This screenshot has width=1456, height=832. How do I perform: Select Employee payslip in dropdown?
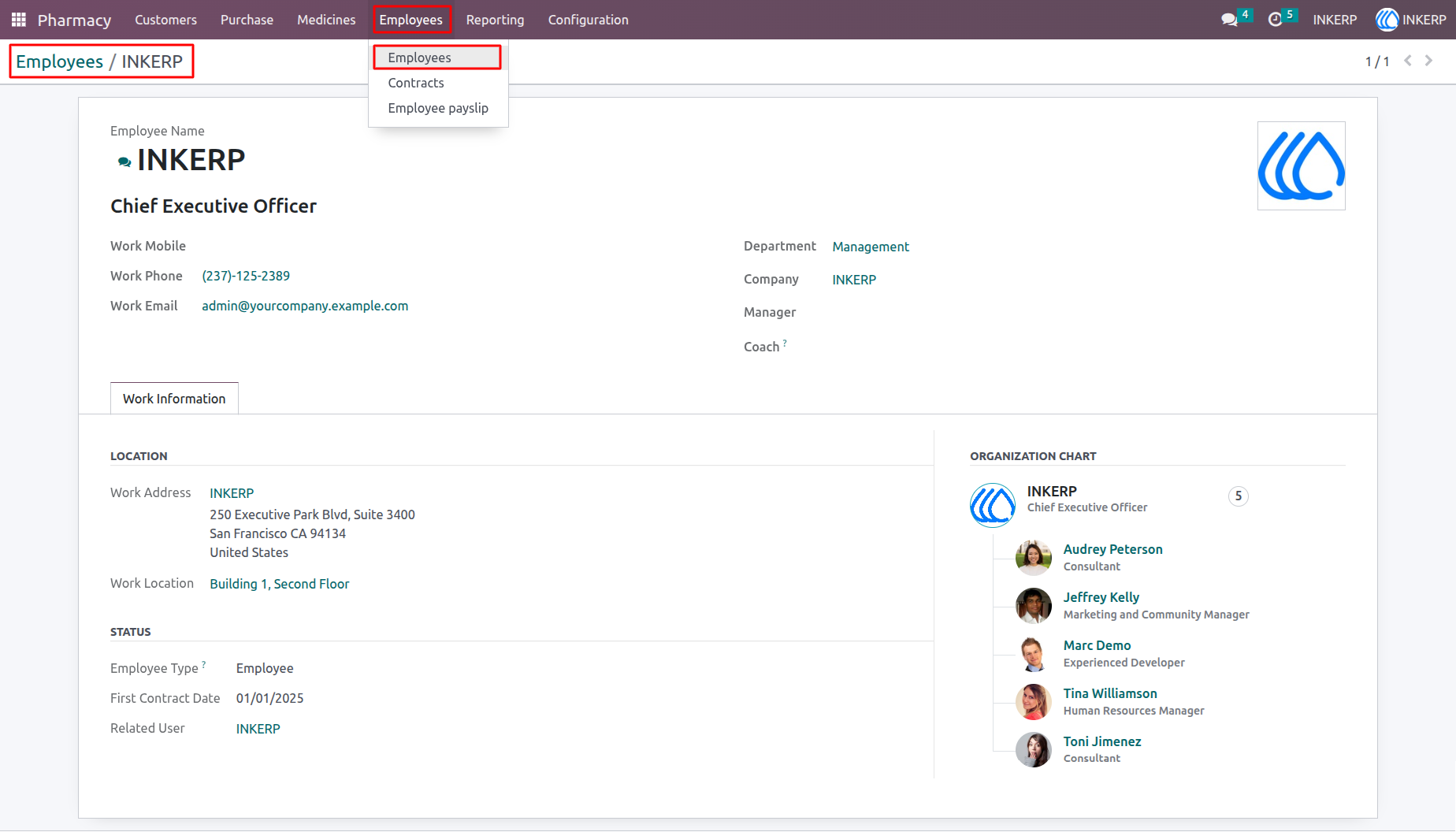[437, 108]
